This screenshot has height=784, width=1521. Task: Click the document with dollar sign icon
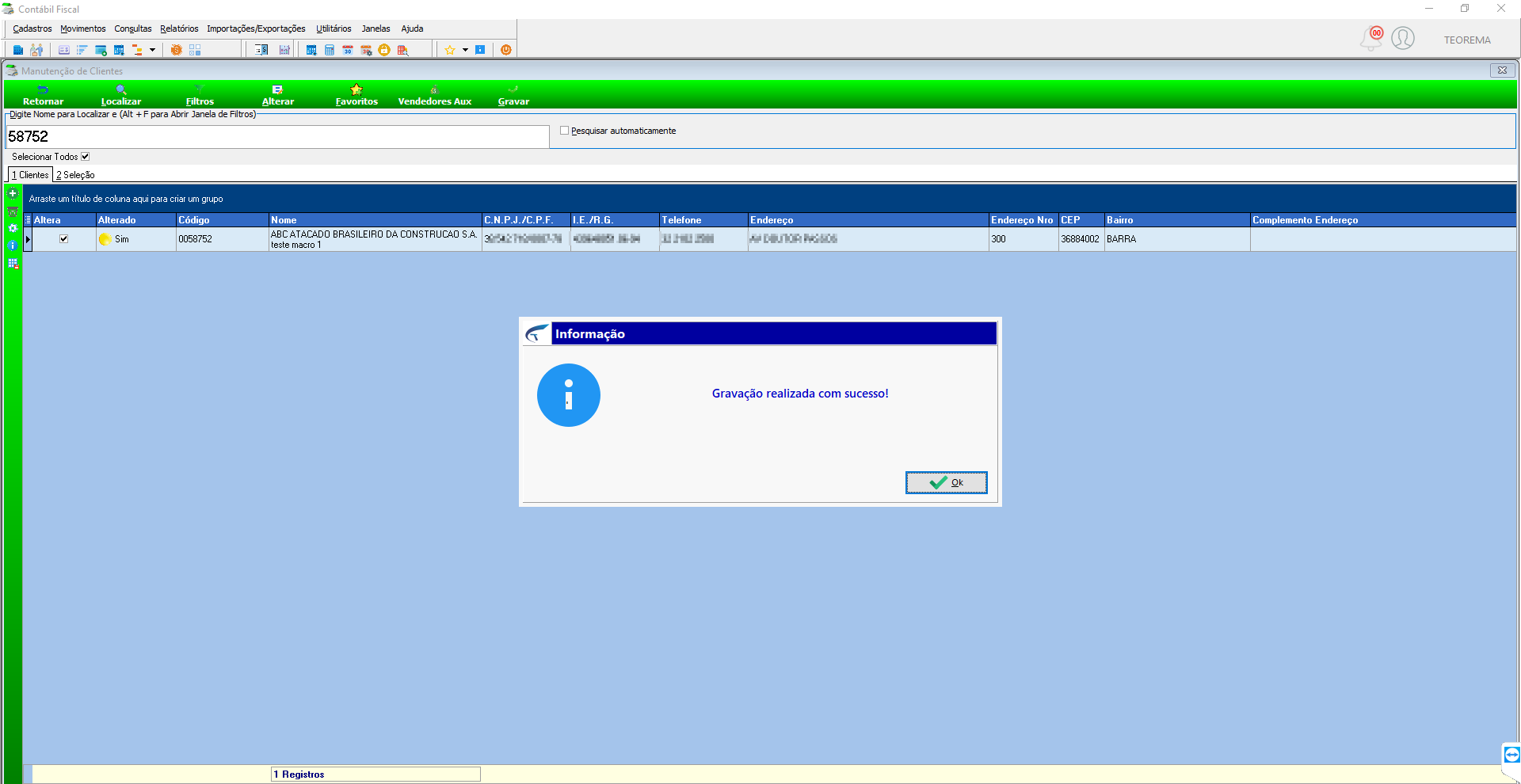[261, 50]
